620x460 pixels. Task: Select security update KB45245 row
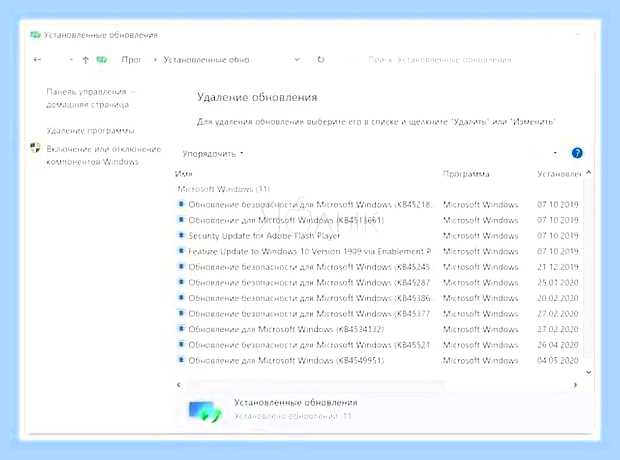coord(378,267)
